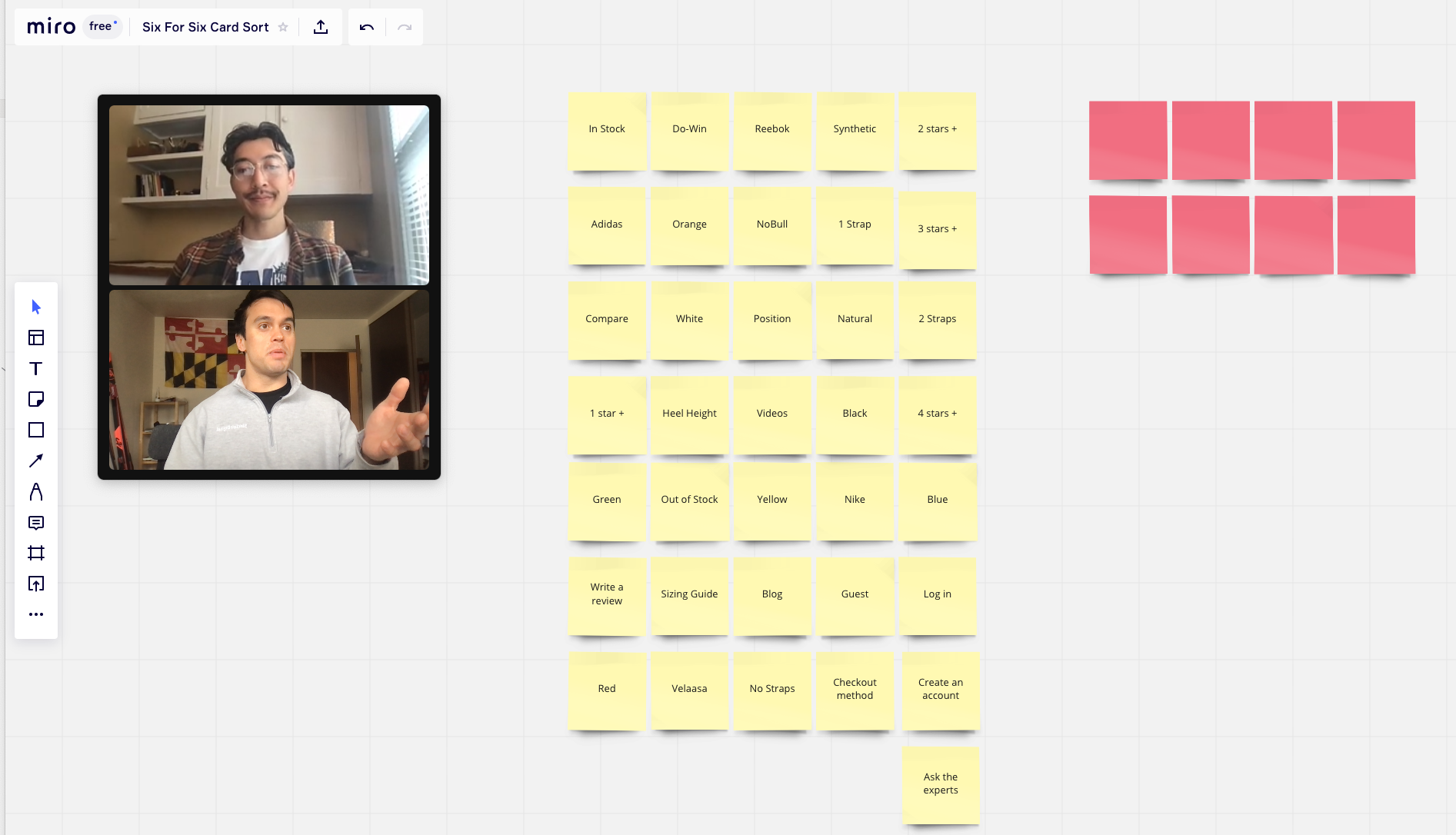Image resolution: width=1456 pixels, height=835 pixels.
Task: Select the cursor pointer tool
Action: click(36, 307)
